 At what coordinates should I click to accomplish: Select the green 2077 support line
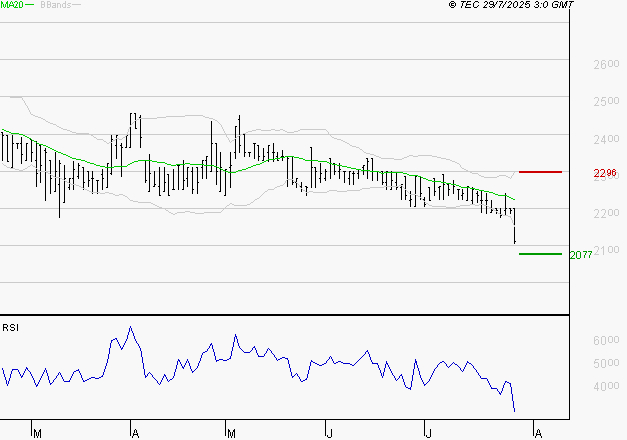point(540,254)
